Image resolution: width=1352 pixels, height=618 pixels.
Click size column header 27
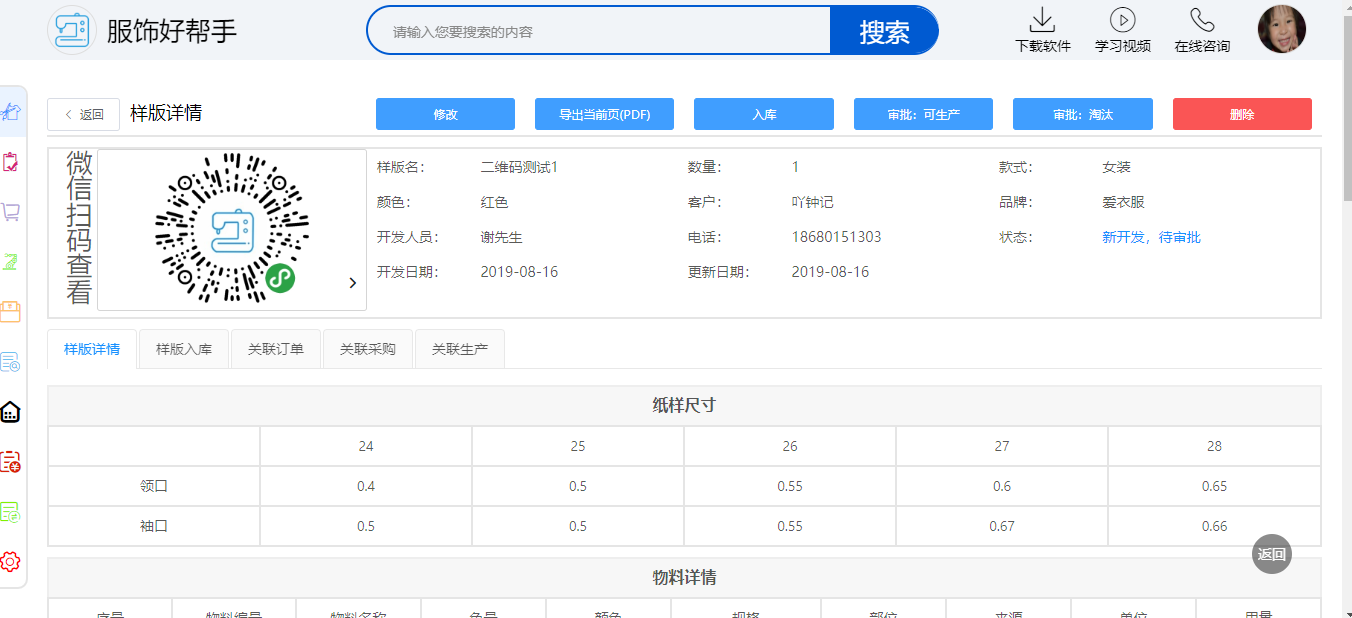tap(1002, 446)
